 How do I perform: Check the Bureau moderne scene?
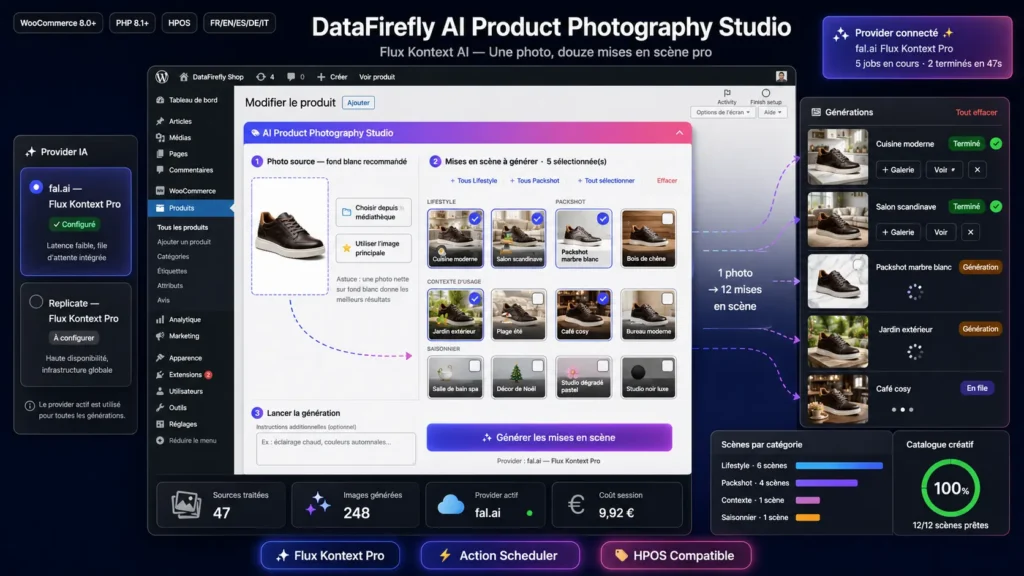click(667, 298)
